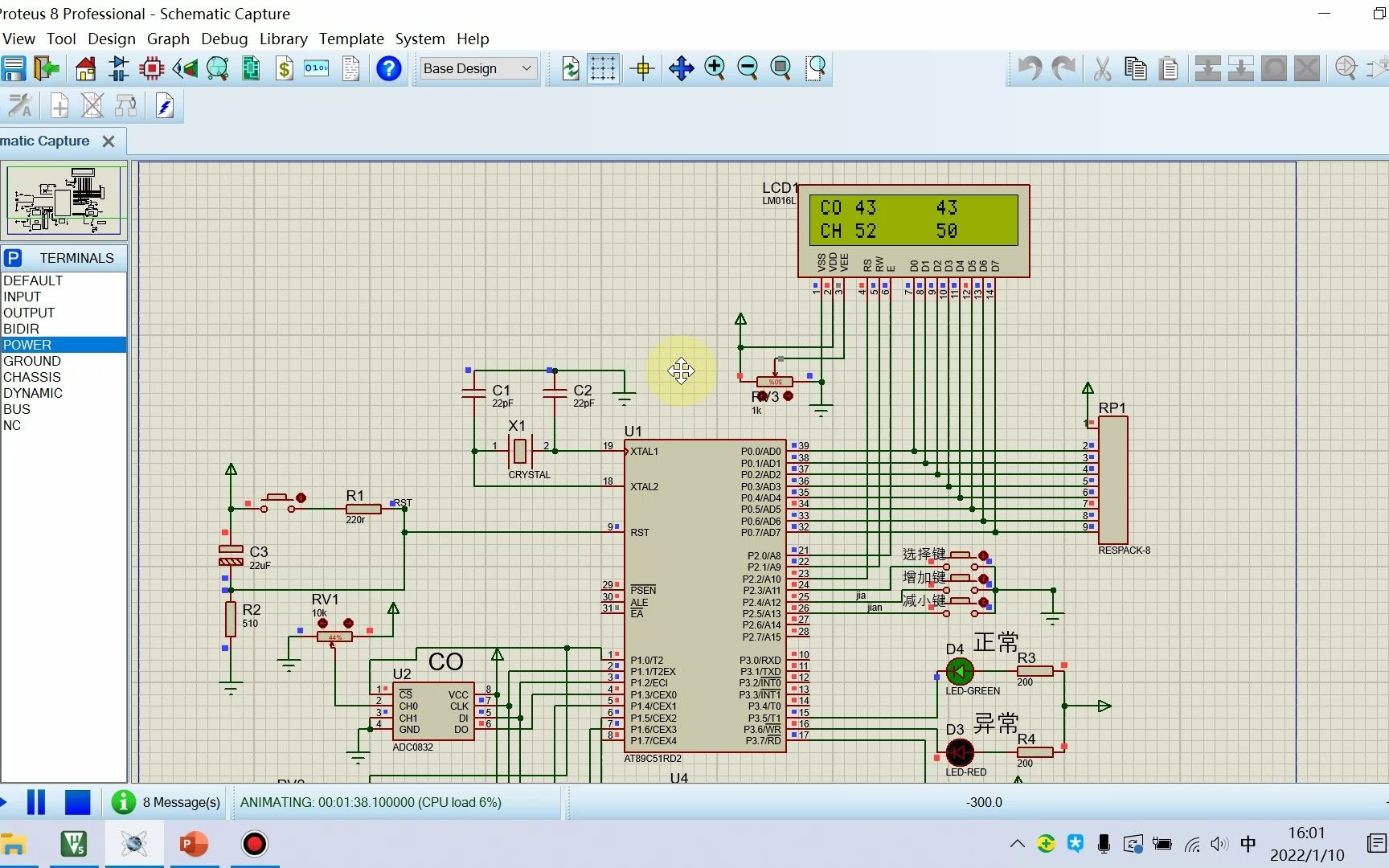Viewport: 1389px width, 868px height.
Task: Click the Cut scissors icon
Action: pos(1102,68)
